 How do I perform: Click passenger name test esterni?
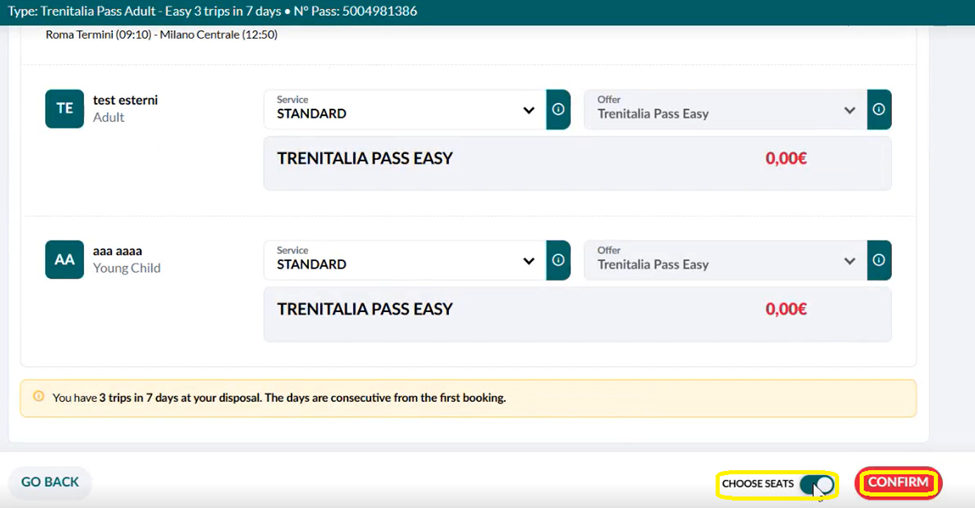point(126,100)
